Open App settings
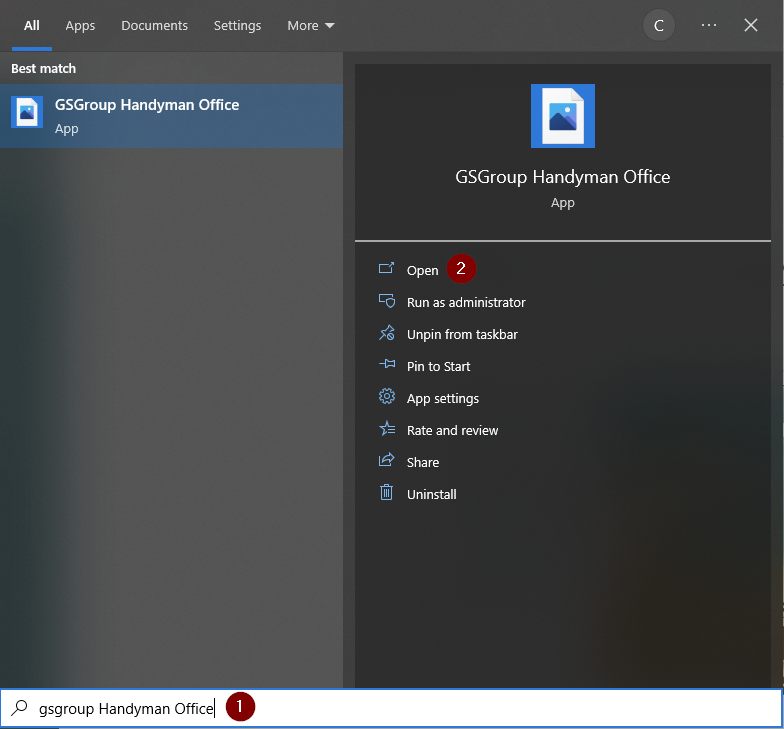The image size is (784, 729). coord(442,398)
